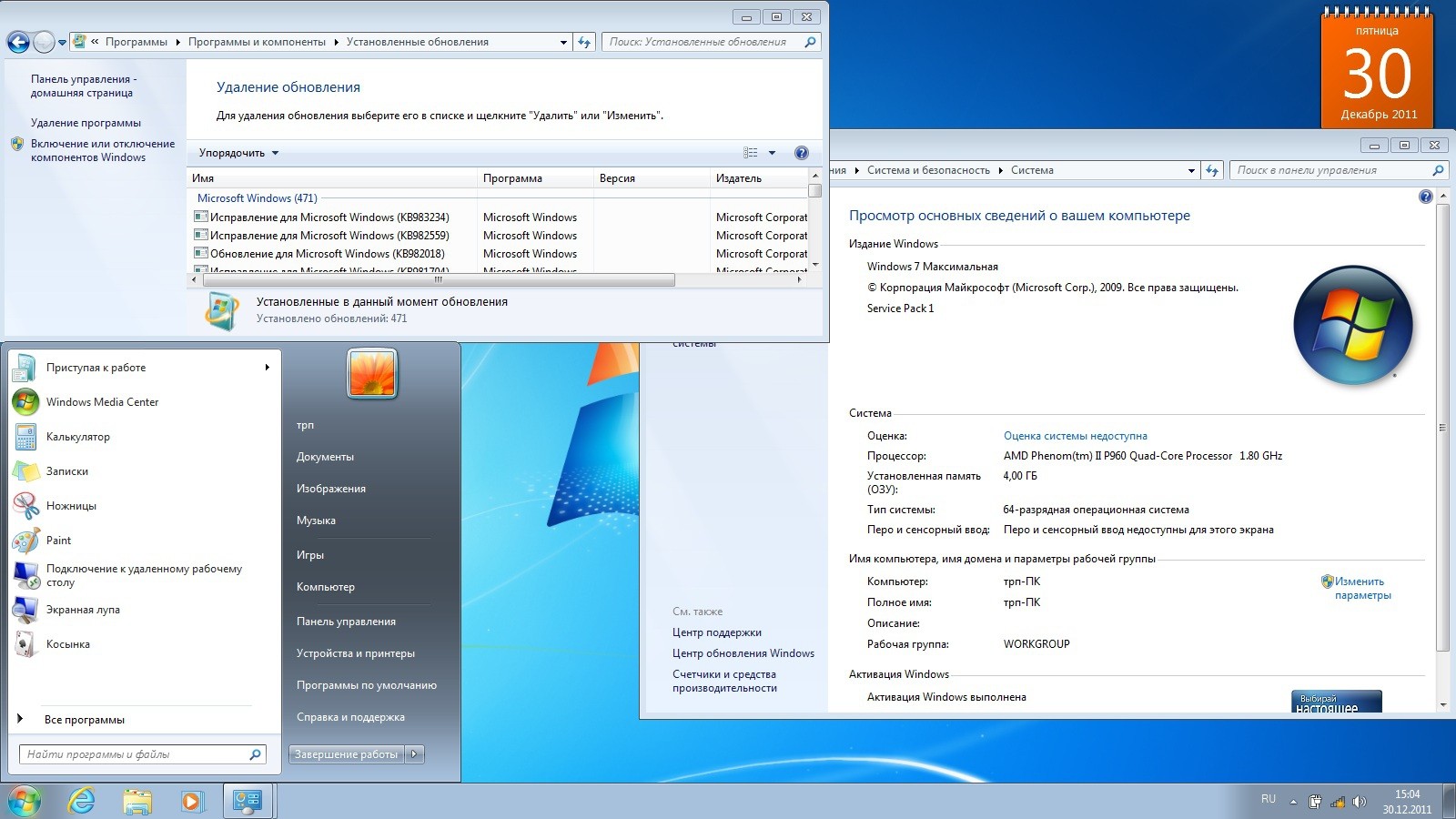Sort updates by Издатель column
1456x819 pixels.
coord(758,178)
